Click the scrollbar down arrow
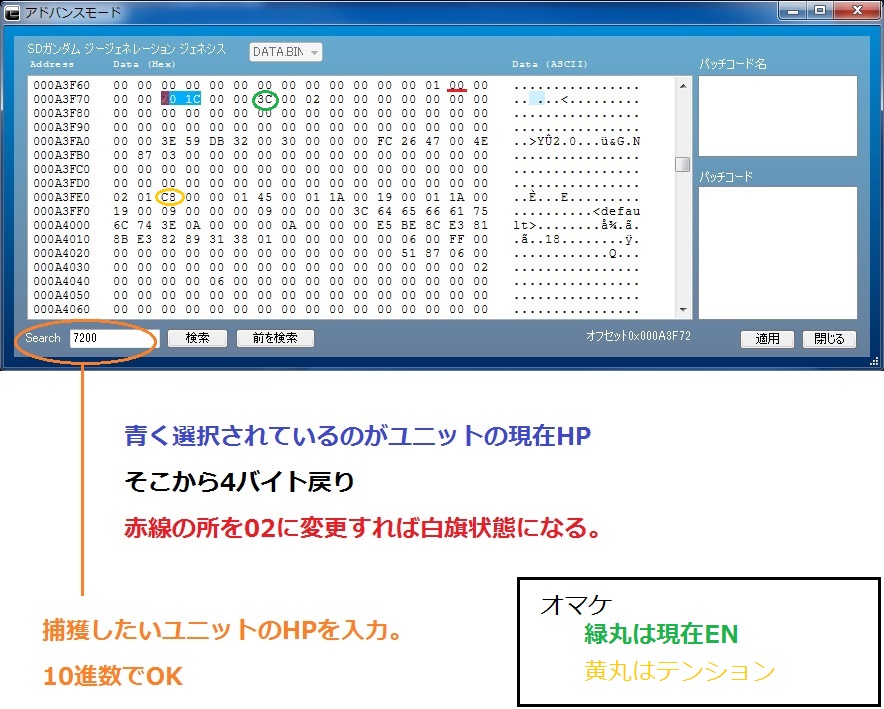 (683, 311)
